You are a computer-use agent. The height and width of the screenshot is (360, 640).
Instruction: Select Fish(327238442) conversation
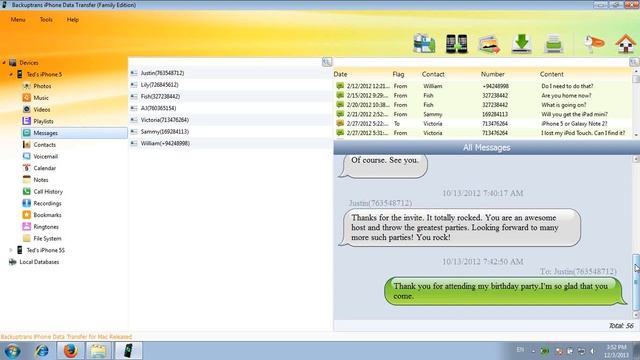click(231, 96)
